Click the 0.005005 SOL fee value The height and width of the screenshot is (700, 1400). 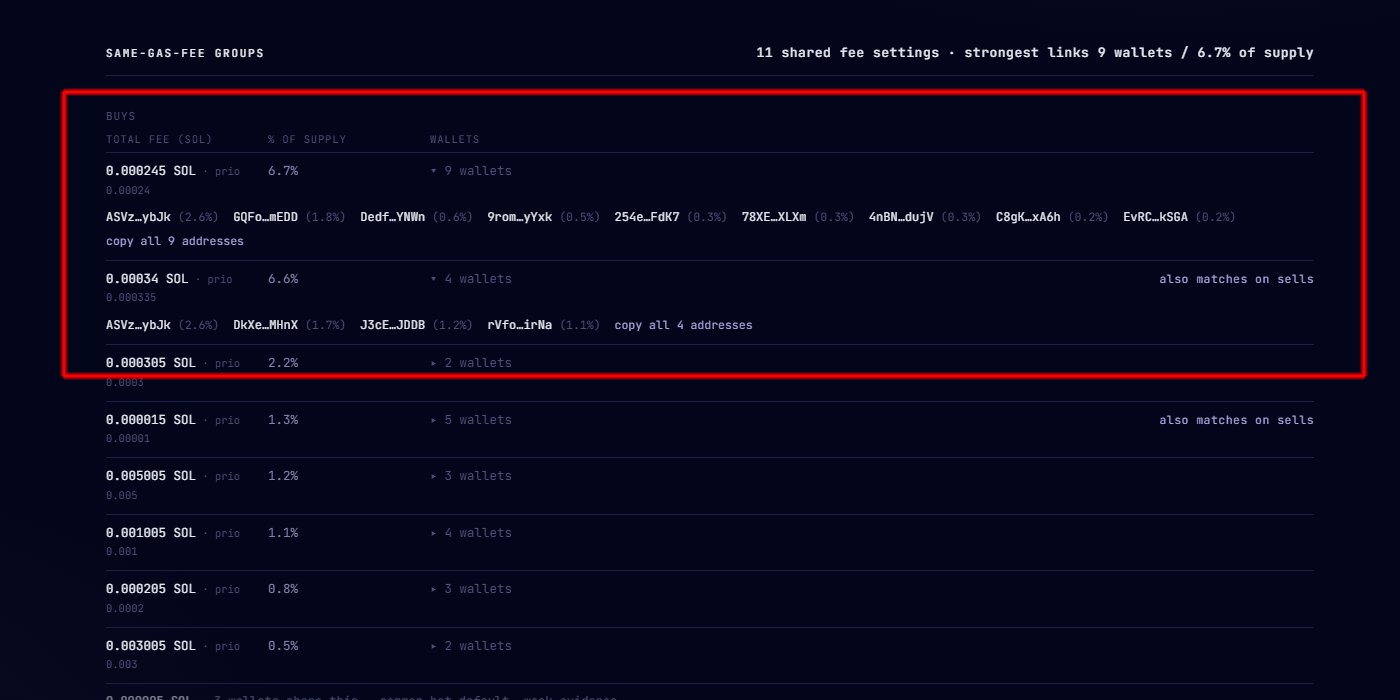151,476
